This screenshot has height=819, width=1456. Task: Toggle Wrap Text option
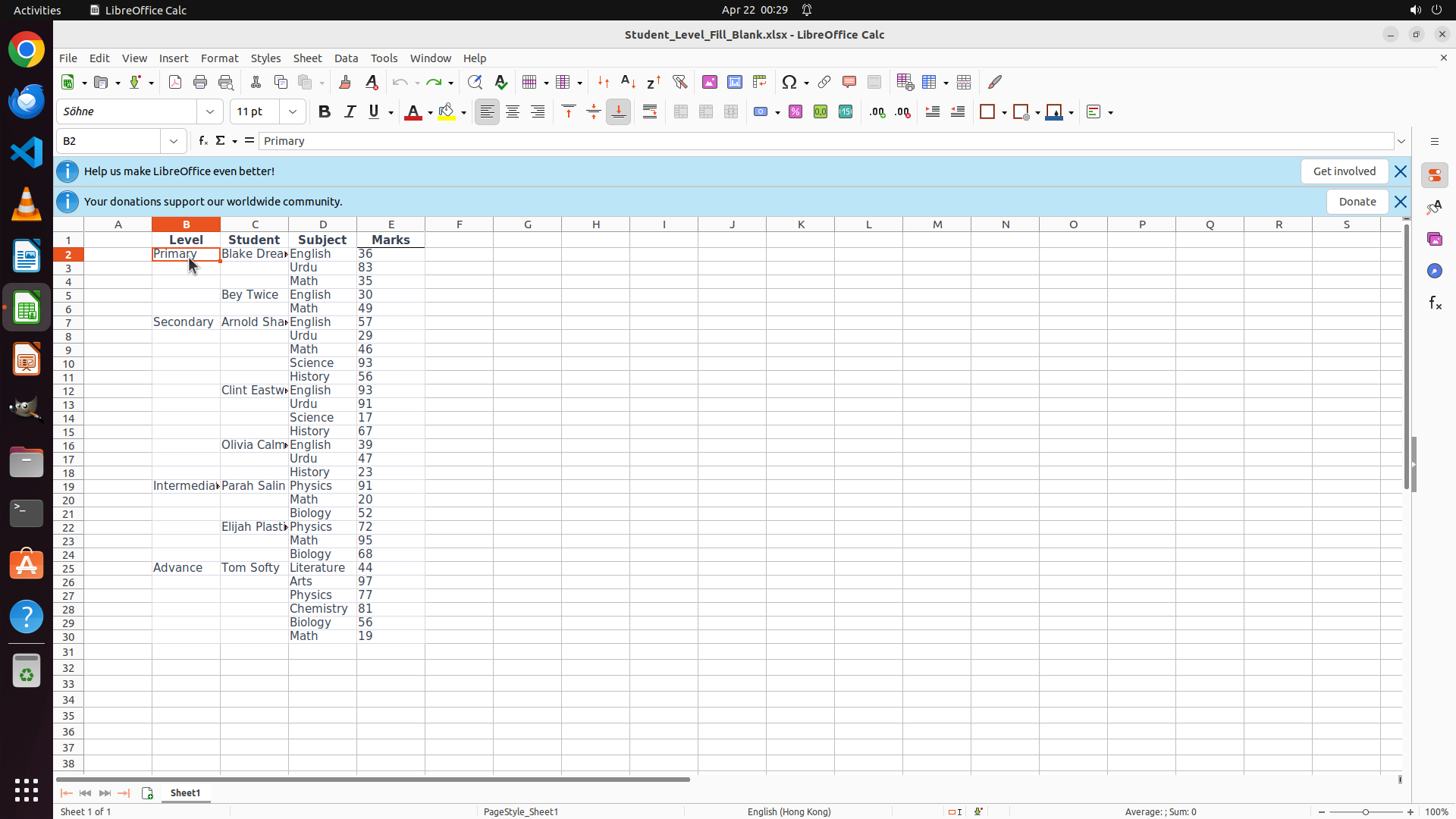click(650, 112)
